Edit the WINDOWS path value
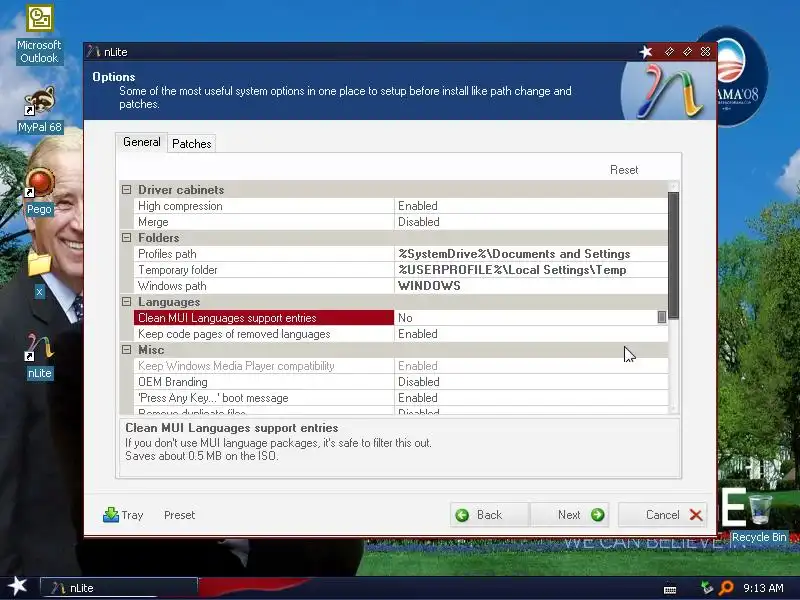This screenshot has height=600, width=800. coord(531,286)
